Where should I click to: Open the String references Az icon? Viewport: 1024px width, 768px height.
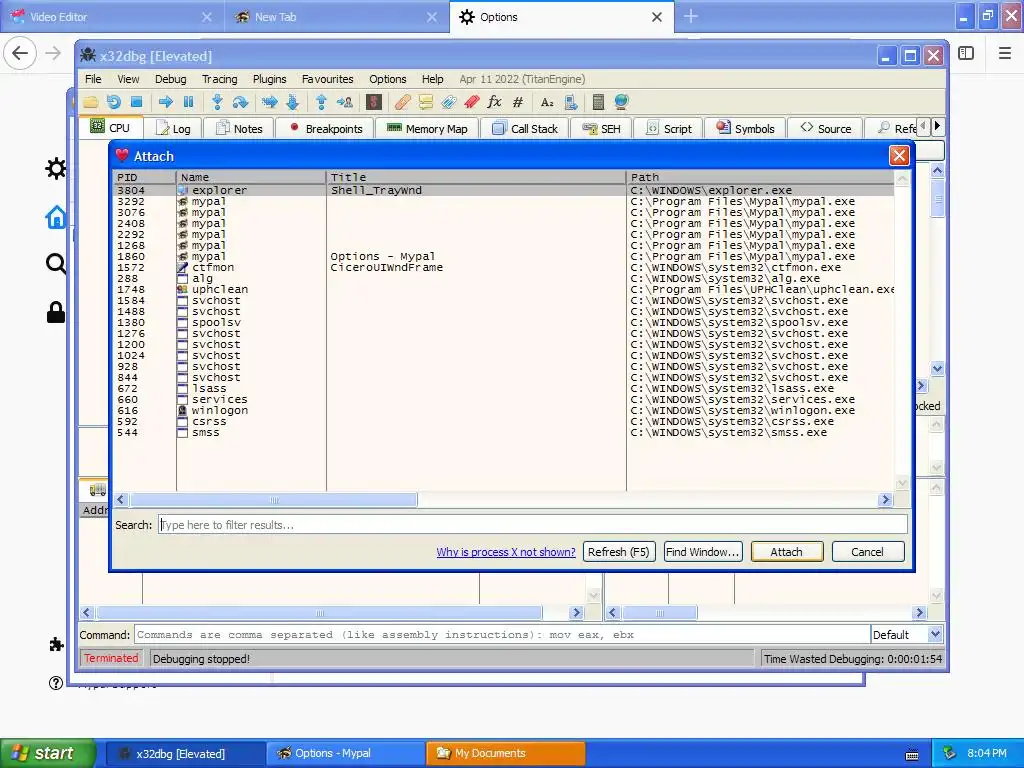tap(547, 102)
